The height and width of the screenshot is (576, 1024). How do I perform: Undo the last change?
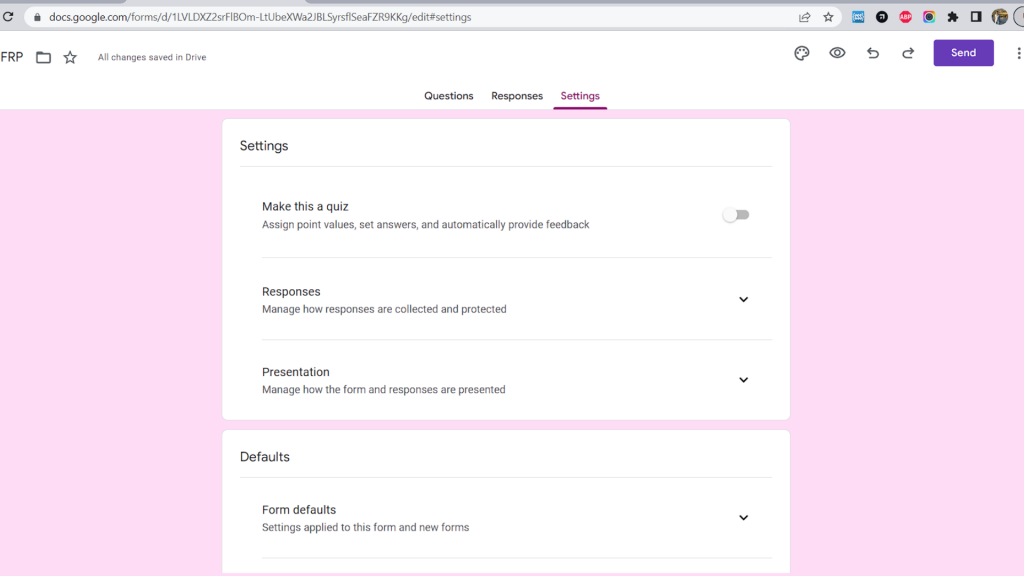click(872, 53)
